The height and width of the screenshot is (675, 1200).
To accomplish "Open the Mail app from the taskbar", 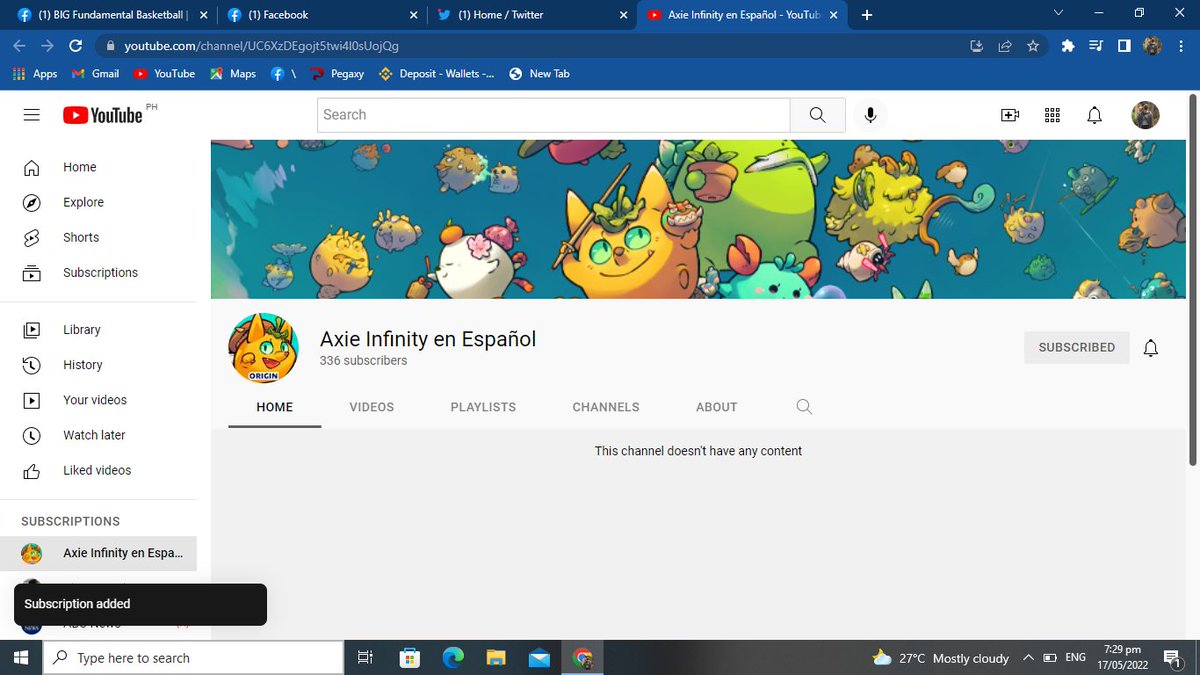I will click(540, 658).
